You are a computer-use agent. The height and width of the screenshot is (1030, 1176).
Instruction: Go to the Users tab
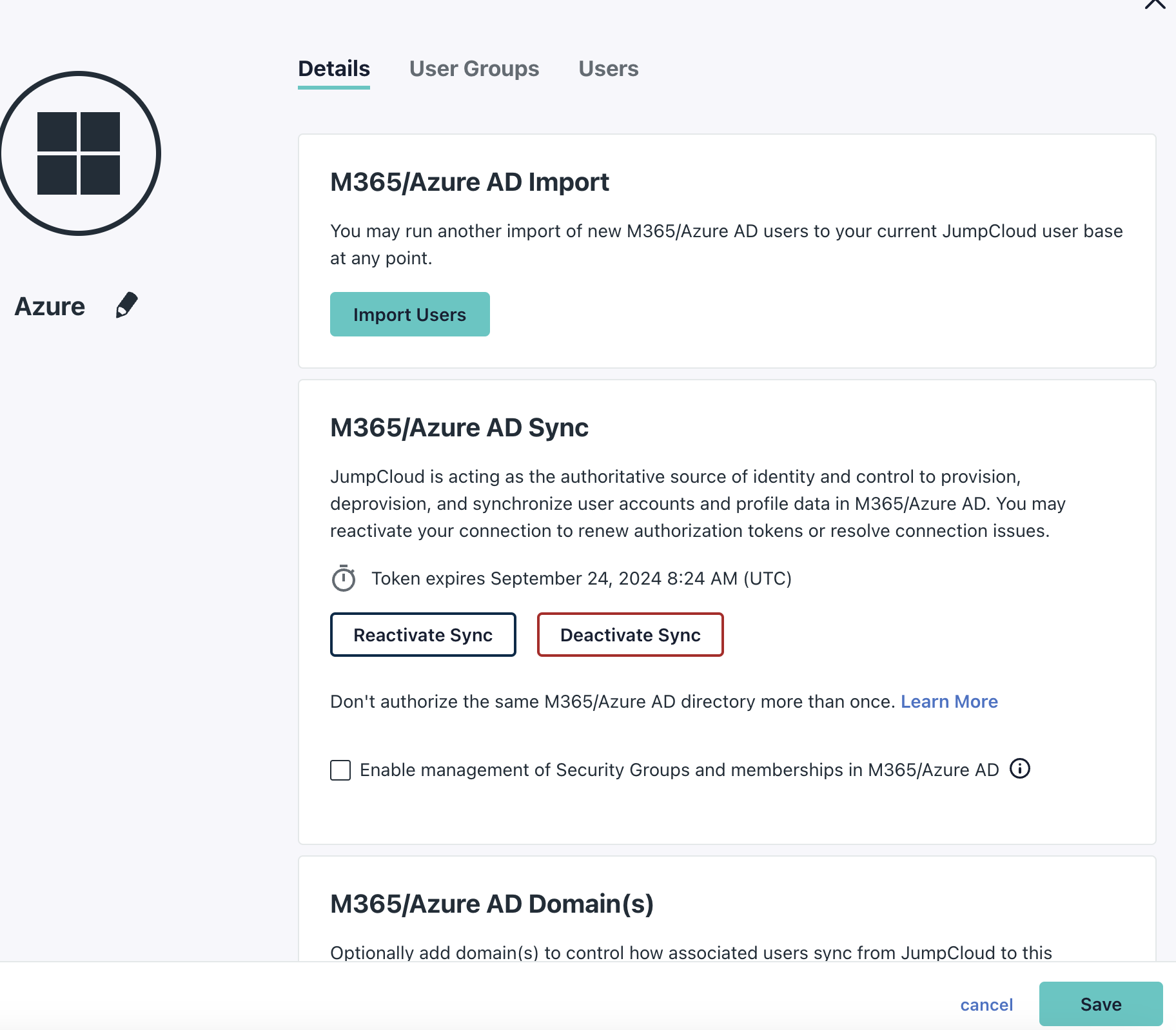tap(608, 68)
